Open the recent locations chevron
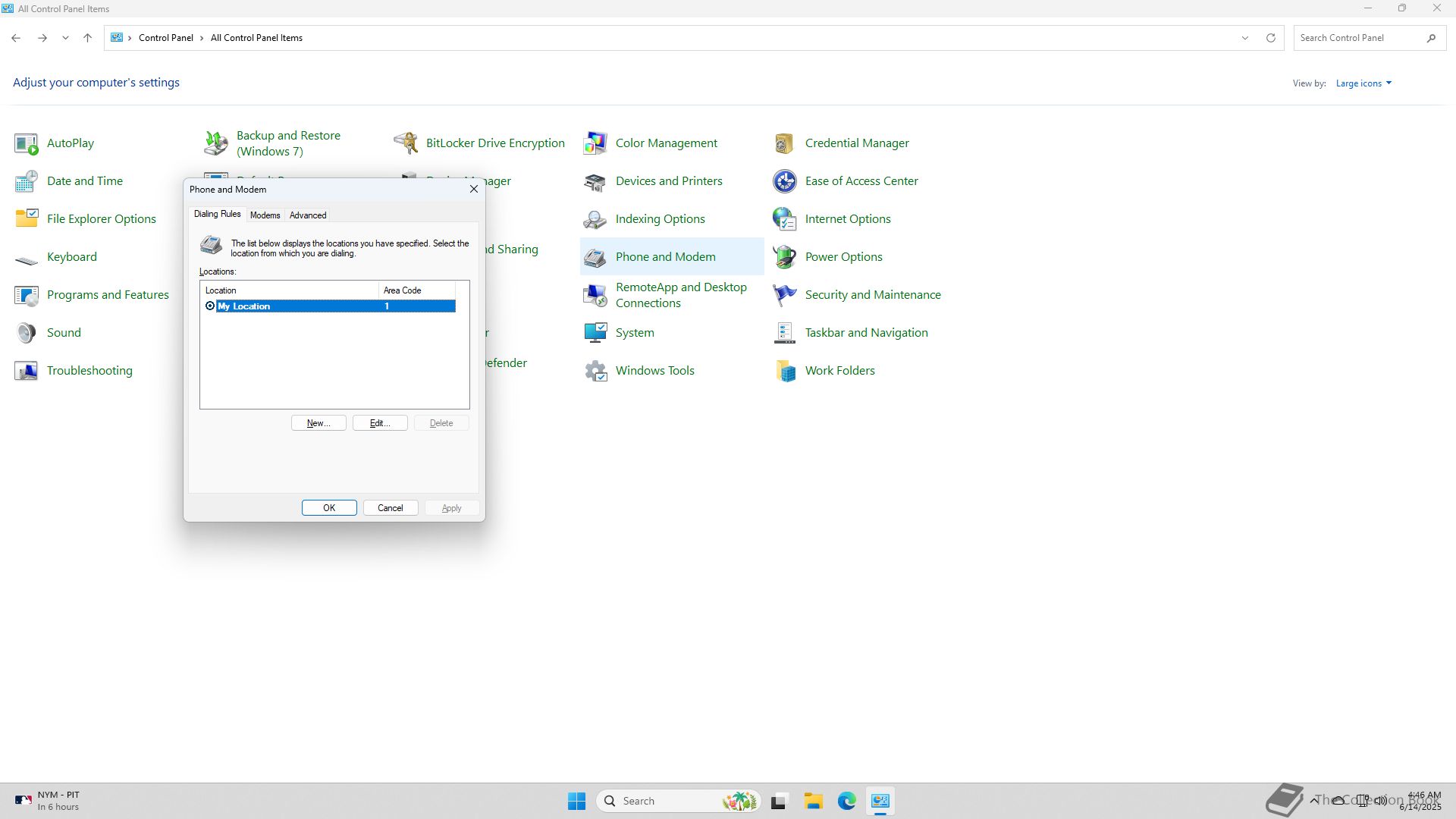 click(65, 38)
